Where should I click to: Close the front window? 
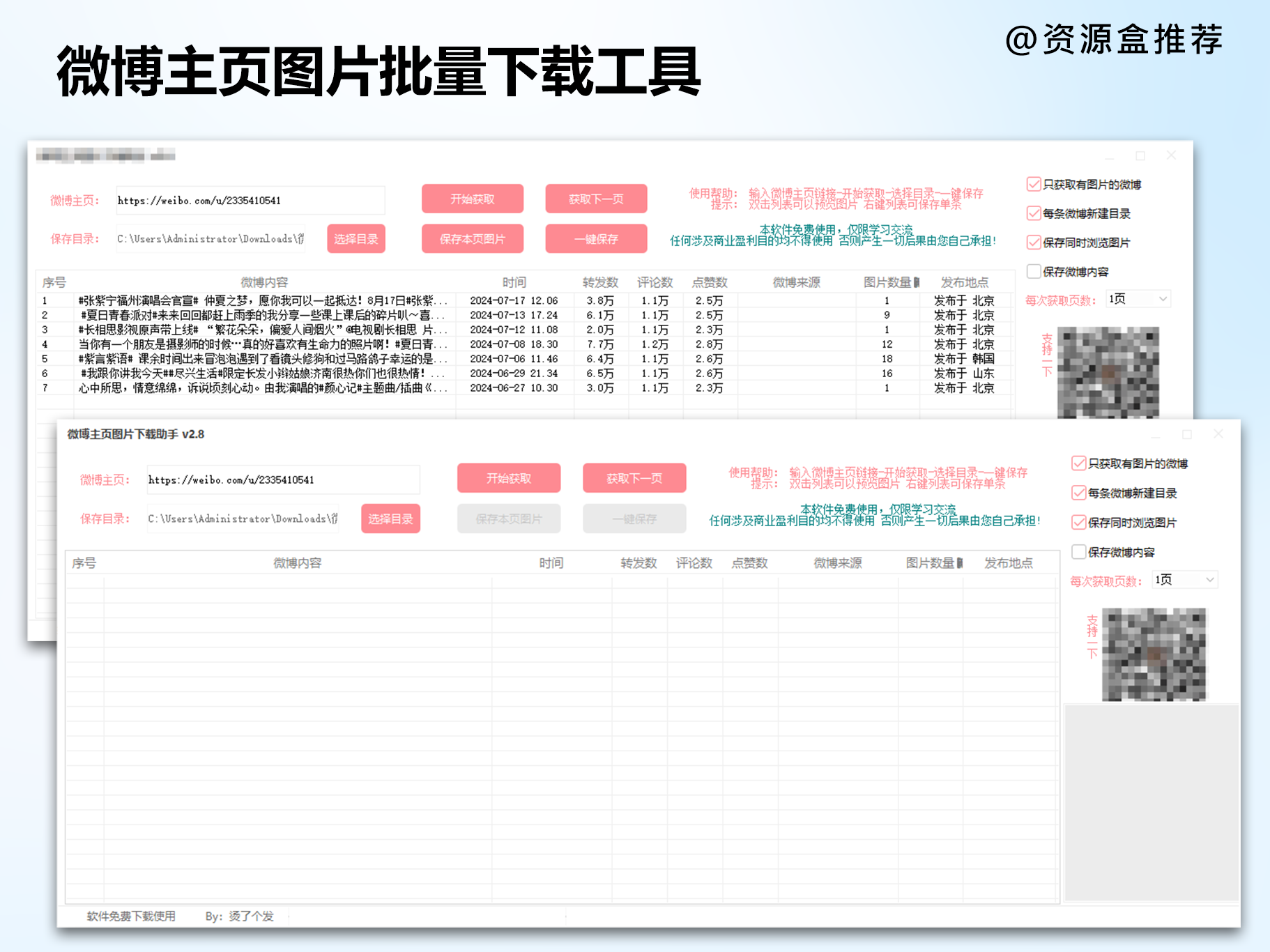(1218, 433)
